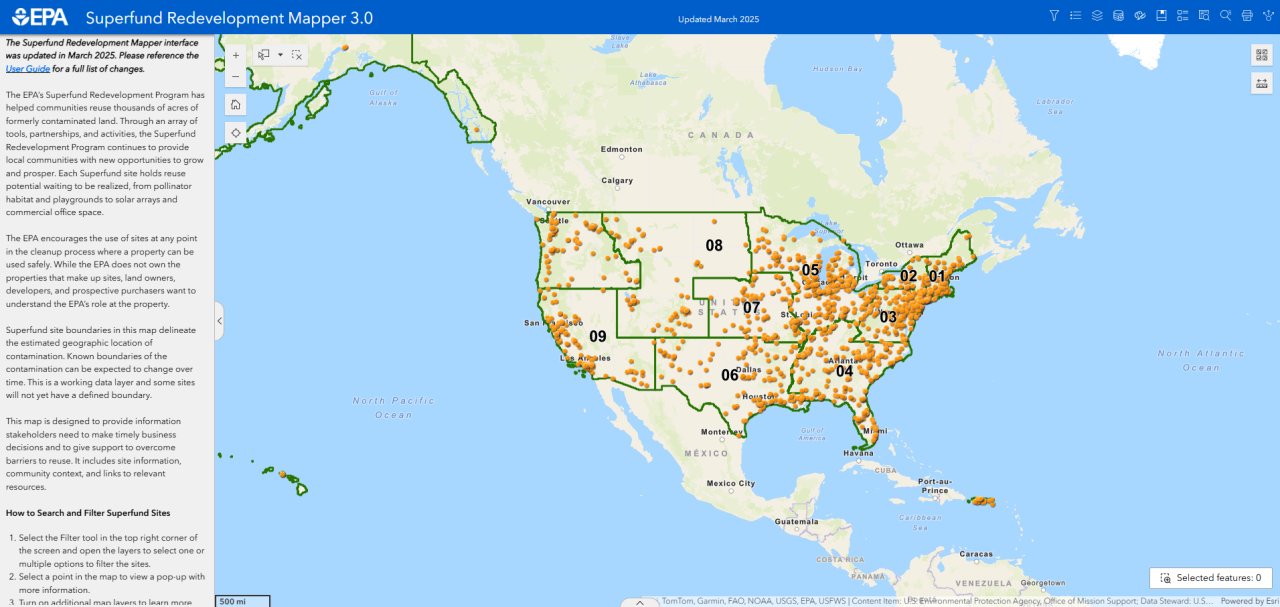Open the Layers list
This screenshot has width=1280, height=607.
pos(1095,15)
